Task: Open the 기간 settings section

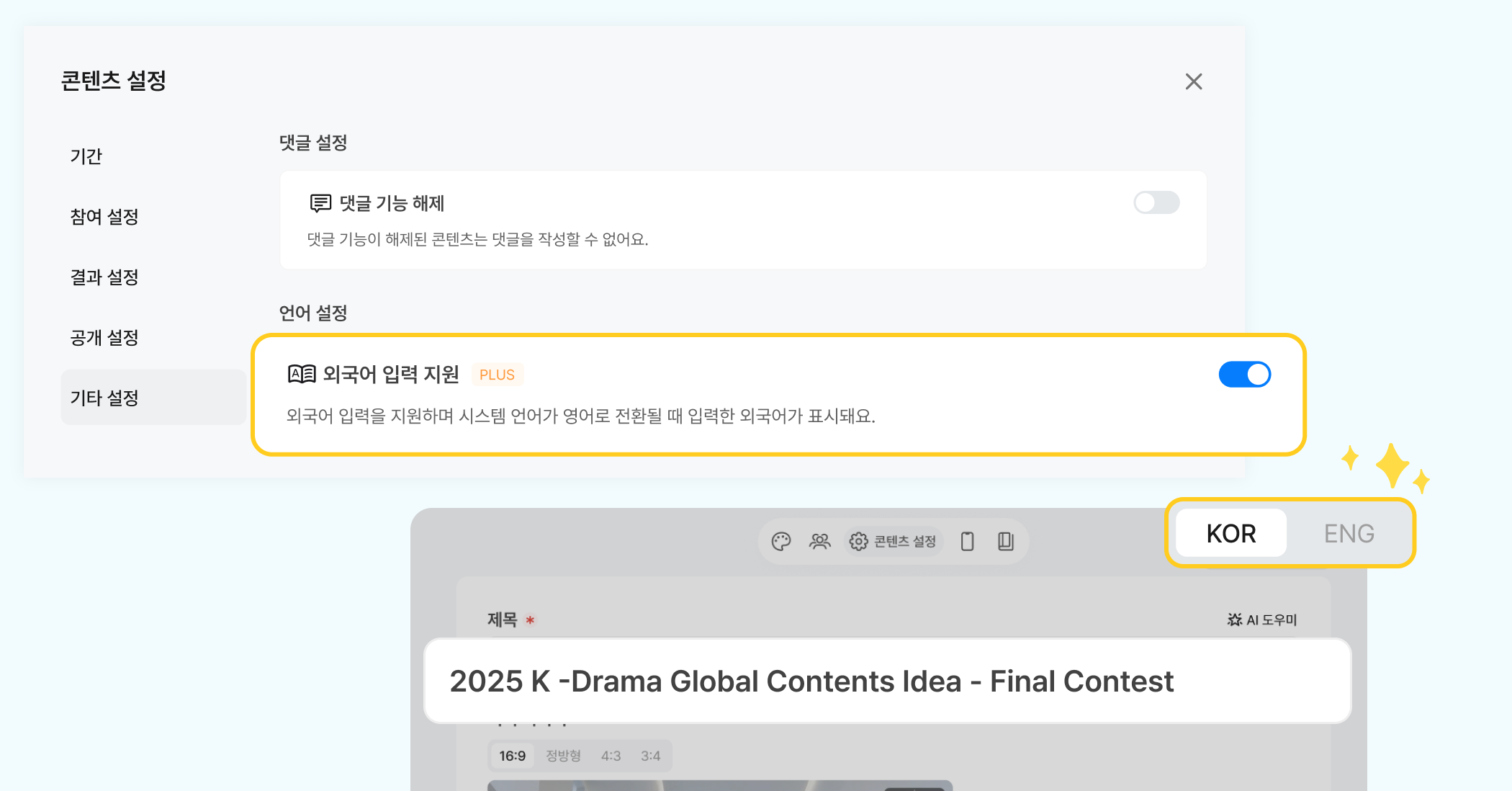Action: [86, 156]
